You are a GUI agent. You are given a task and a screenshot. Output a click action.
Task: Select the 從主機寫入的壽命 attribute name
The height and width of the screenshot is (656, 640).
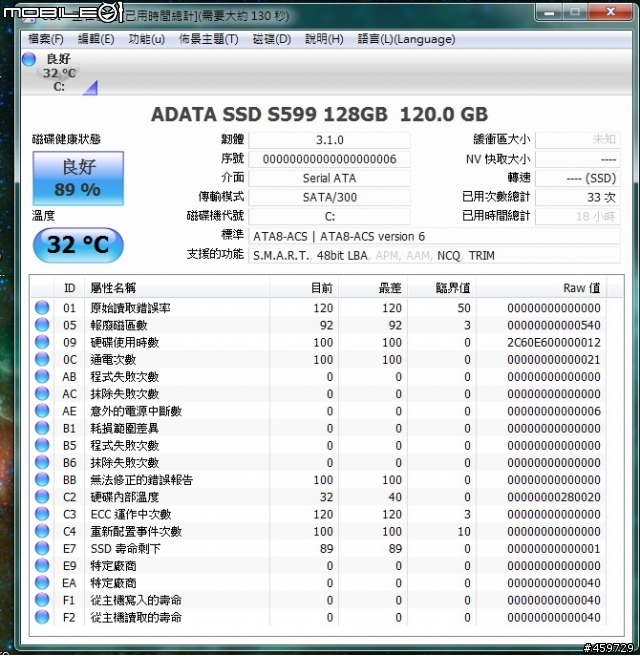click(x=136, y=600)
